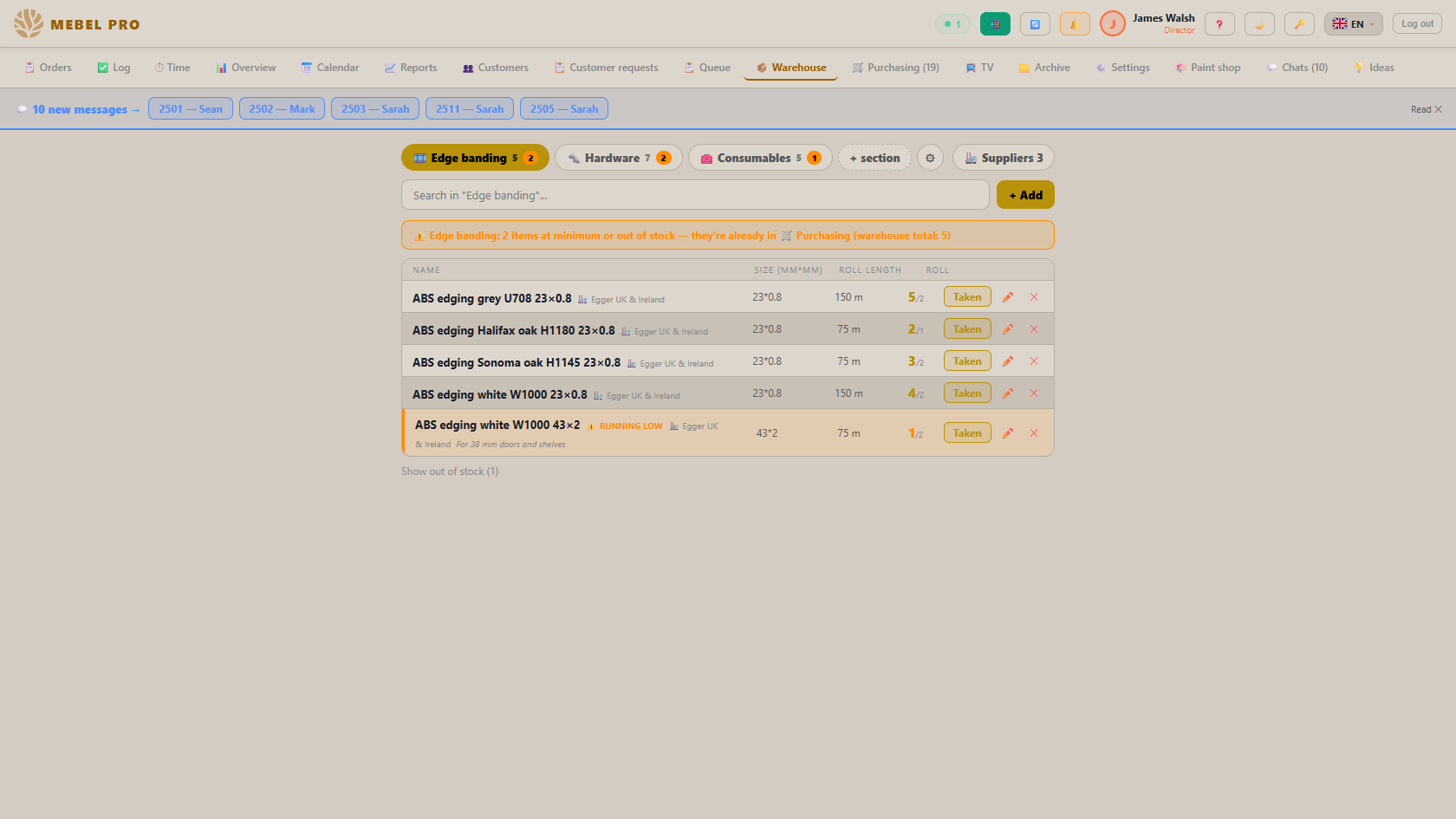1456x819 pixels.
Task: Open message chip 2503 — Sarah
Action: 375,108
